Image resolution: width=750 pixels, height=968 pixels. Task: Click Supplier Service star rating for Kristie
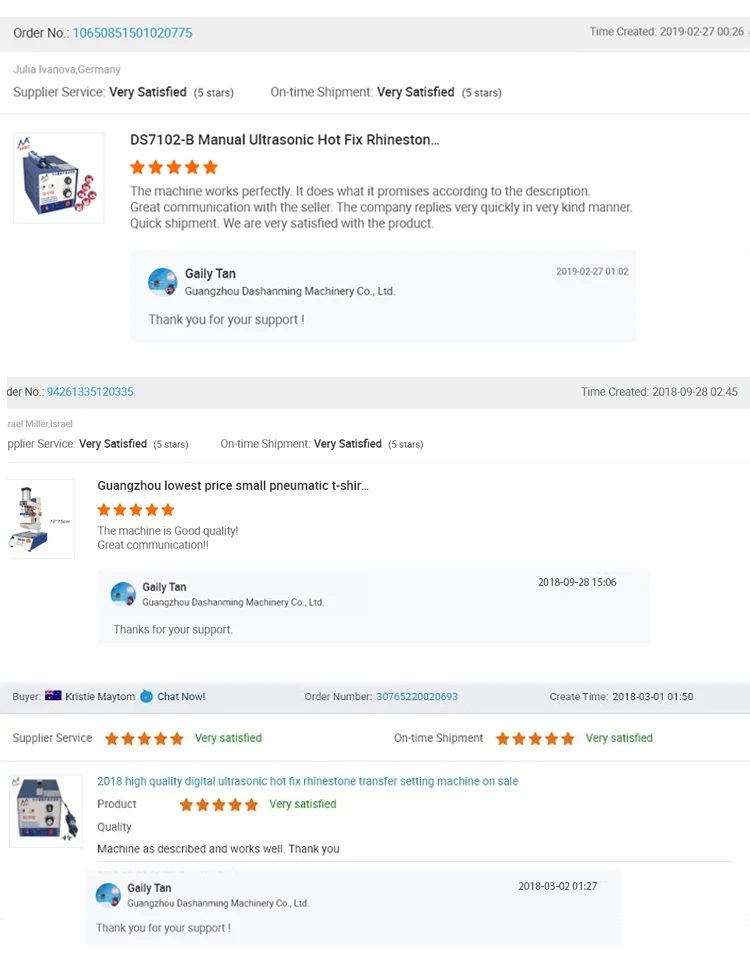tap(144, 738)
